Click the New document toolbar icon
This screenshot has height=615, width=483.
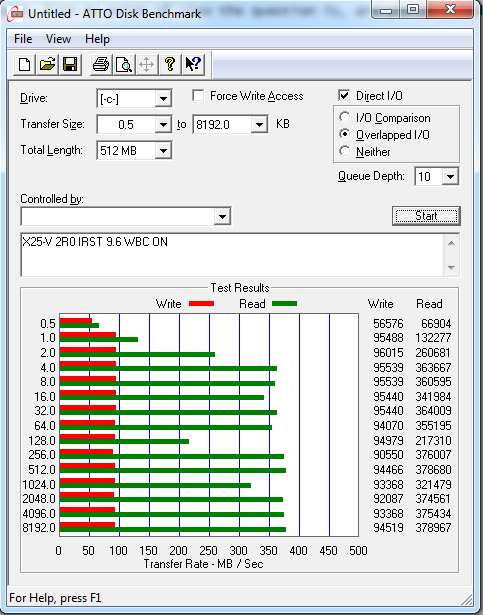click(24, 64)
